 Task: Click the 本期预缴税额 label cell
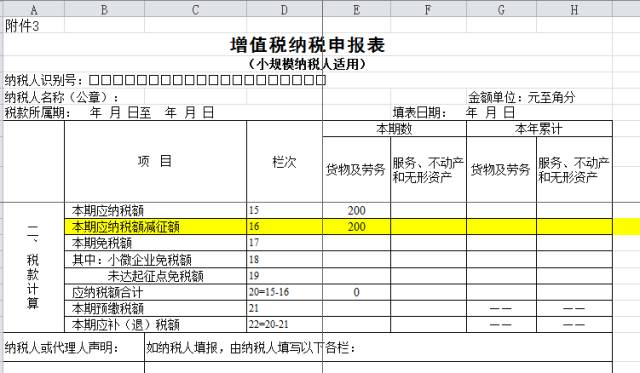pyautogui.click(x=156, y=308)
